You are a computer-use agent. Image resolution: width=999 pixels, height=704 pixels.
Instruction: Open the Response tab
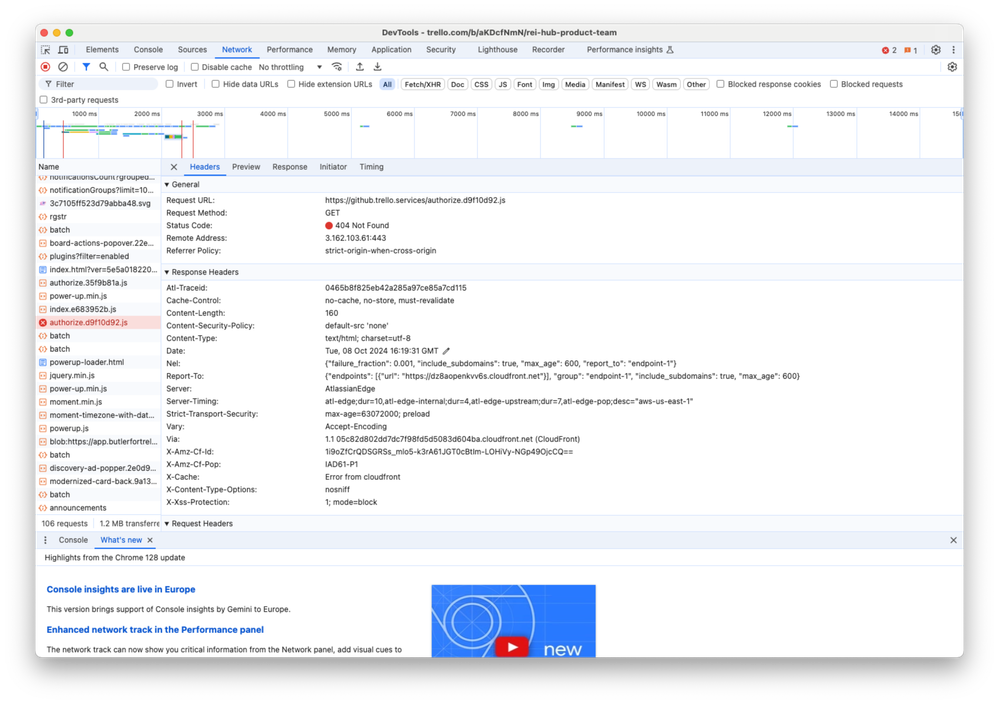click(x=289, y=167)
